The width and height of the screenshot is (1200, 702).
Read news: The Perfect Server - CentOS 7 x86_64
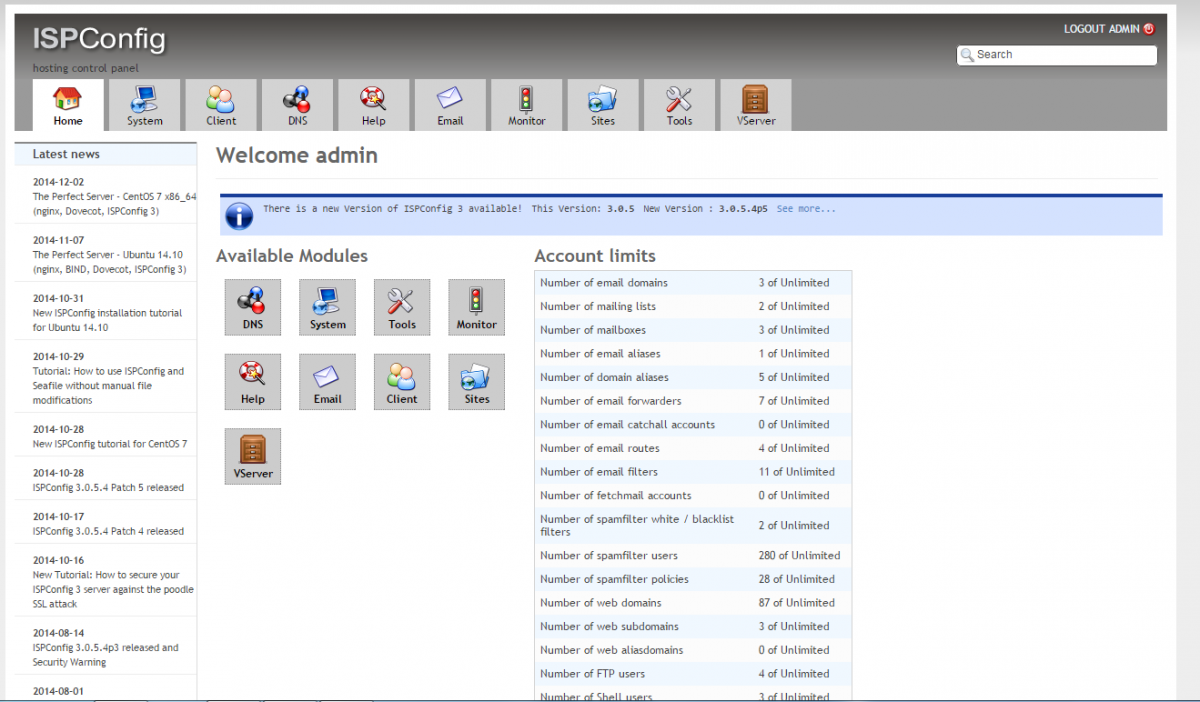(114, 204)
